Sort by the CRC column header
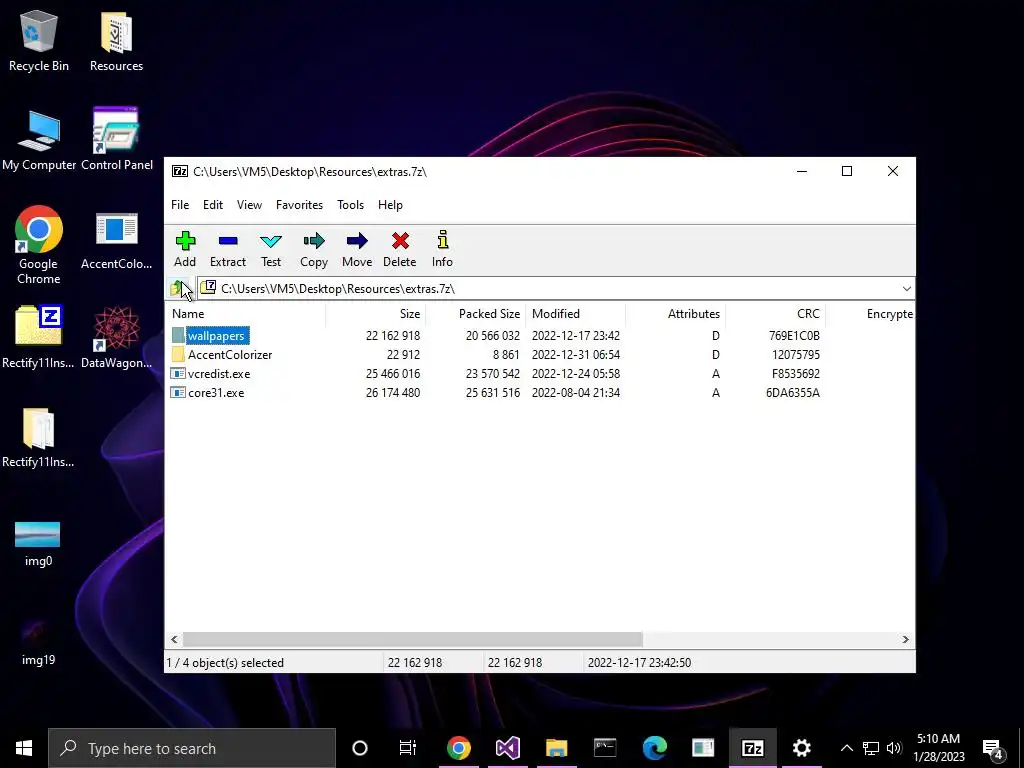This screenshot has height=768, width=1024. [x=775, y=314]
